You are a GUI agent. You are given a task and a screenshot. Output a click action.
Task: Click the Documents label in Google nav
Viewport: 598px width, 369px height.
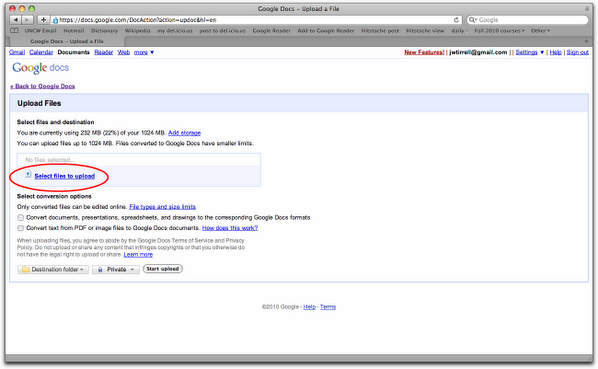(74, 52)
